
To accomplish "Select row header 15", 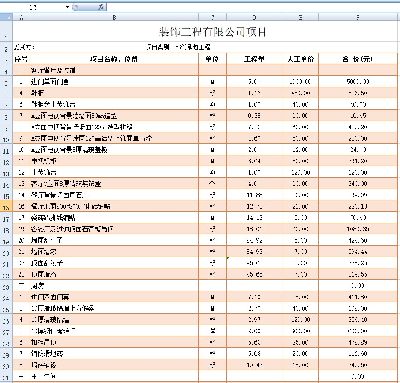I will coord(6,196).
